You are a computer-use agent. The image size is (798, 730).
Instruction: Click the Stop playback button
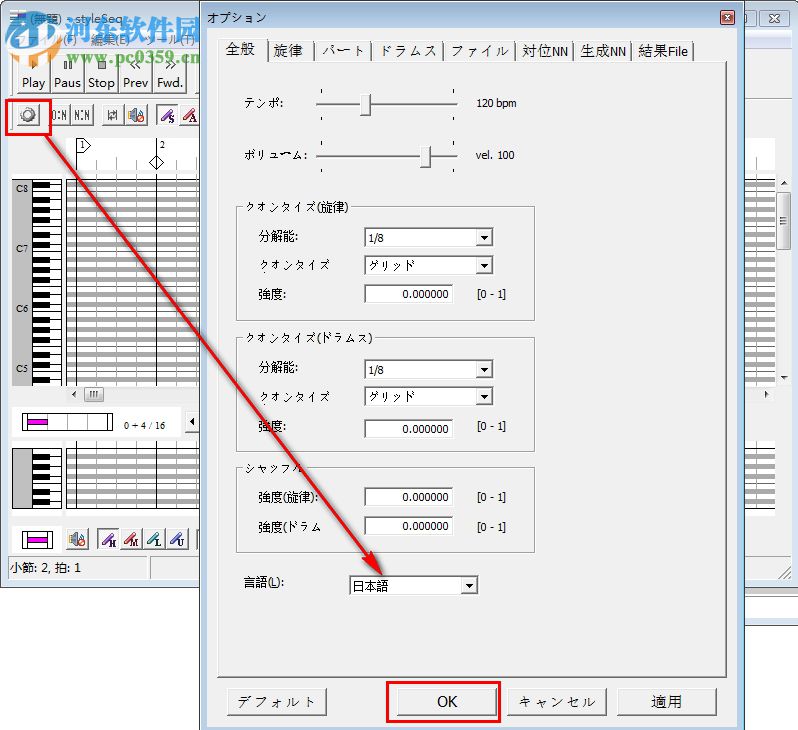click(x=101, y=75)
